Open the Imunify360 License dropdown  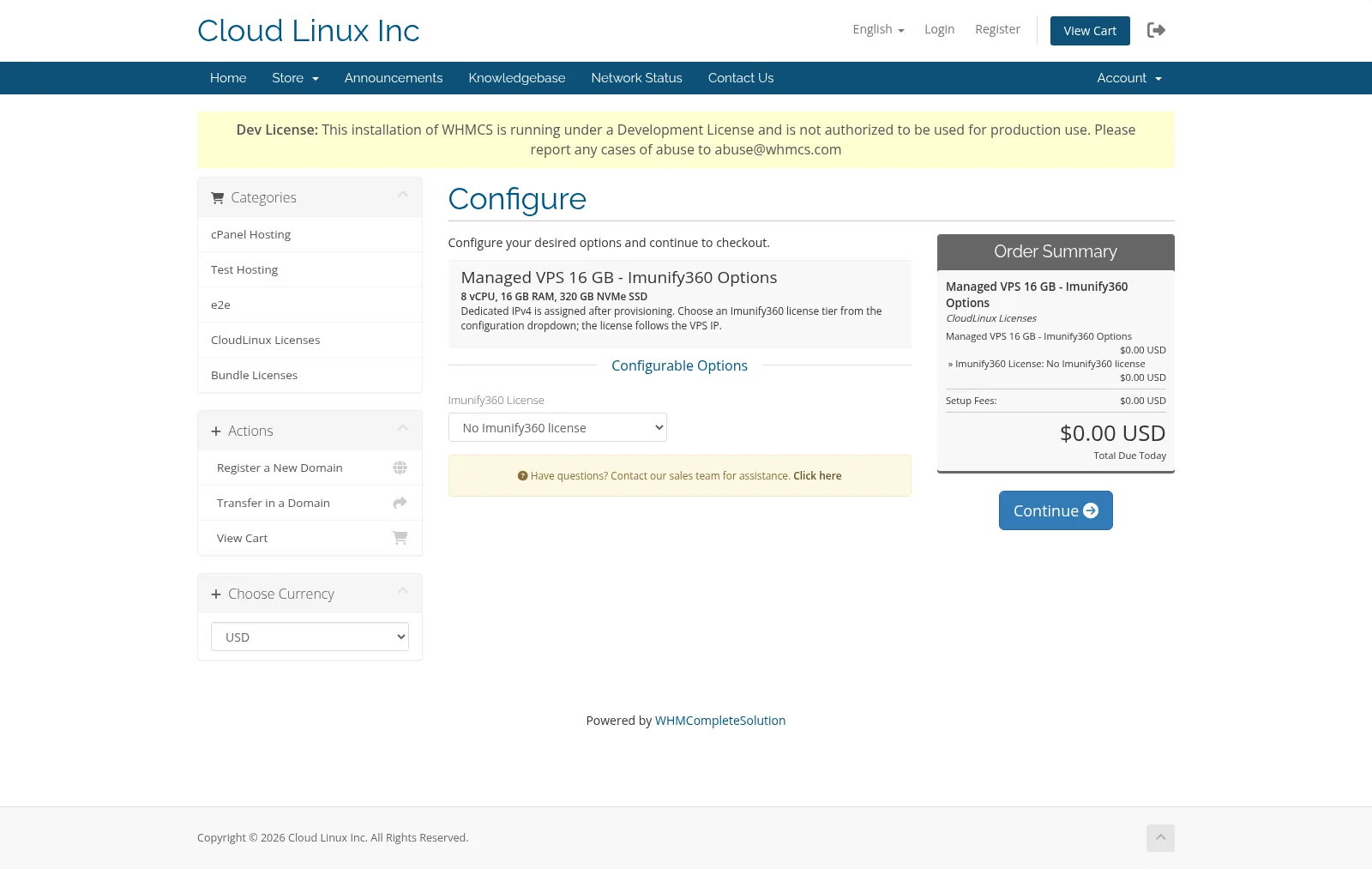[557, 427]
